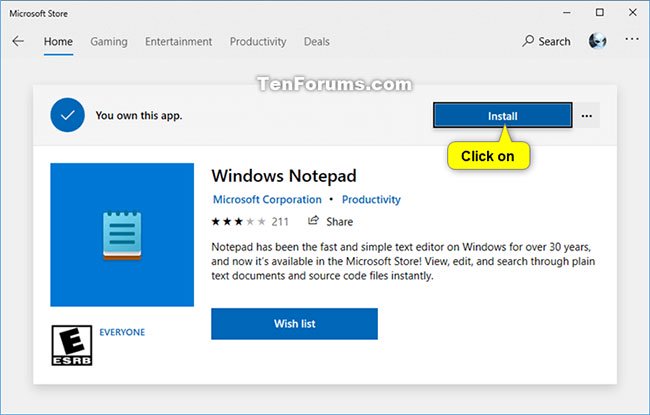Maximize the Microsoft Store window
This screenshot has width=650, height=415.
(599, 13)
